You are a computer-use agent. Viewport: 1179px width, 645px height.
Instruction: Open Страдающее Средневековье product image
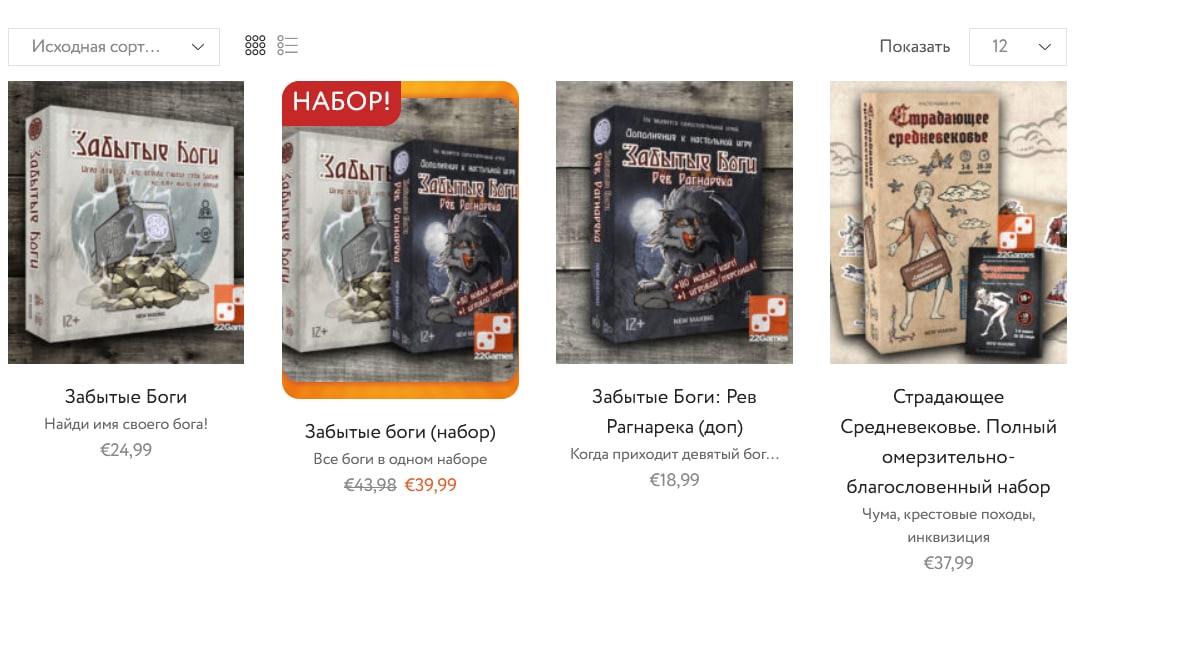pyautogui.click(x=948, y=223)
